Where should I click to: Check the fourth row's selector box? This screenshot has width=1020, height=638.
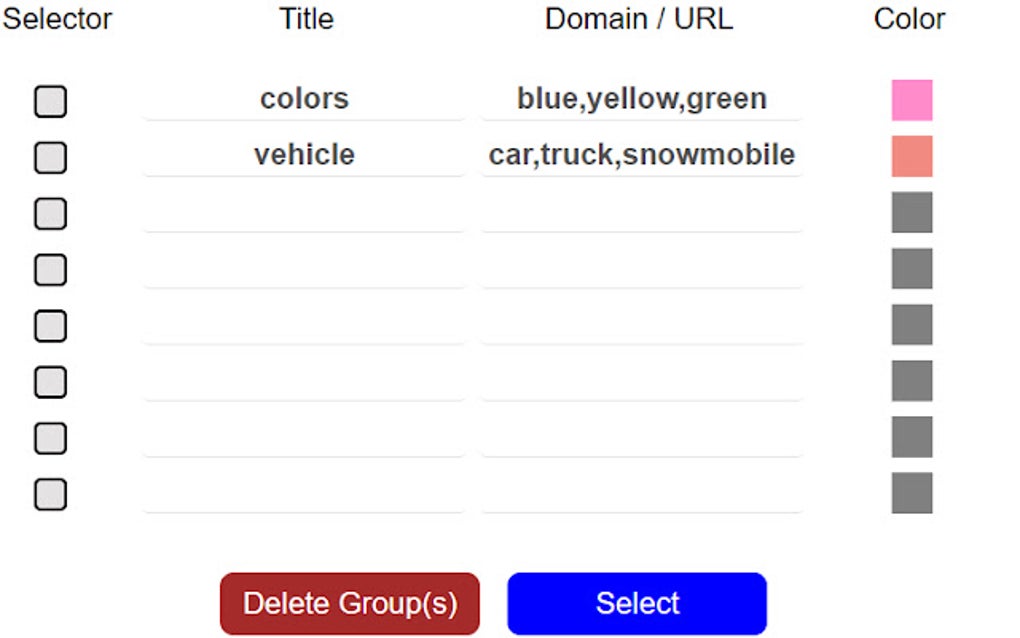50,269
